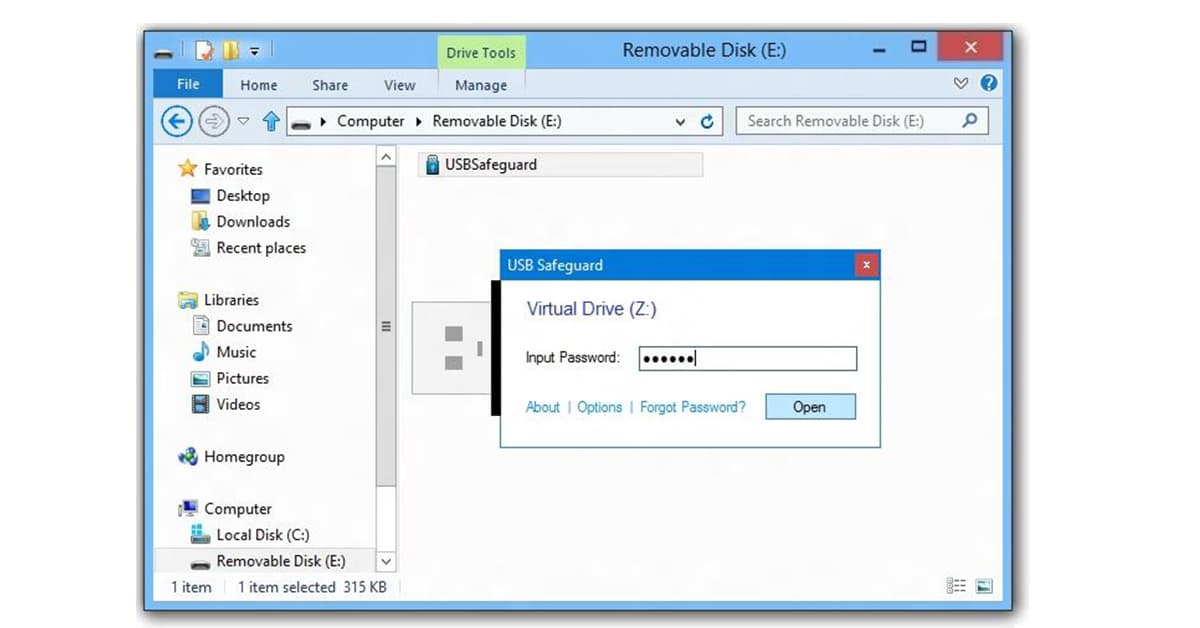The width and height of the screenshot is (1200, 628).
Task: Open the Documents library
Action: pos(254,325)
